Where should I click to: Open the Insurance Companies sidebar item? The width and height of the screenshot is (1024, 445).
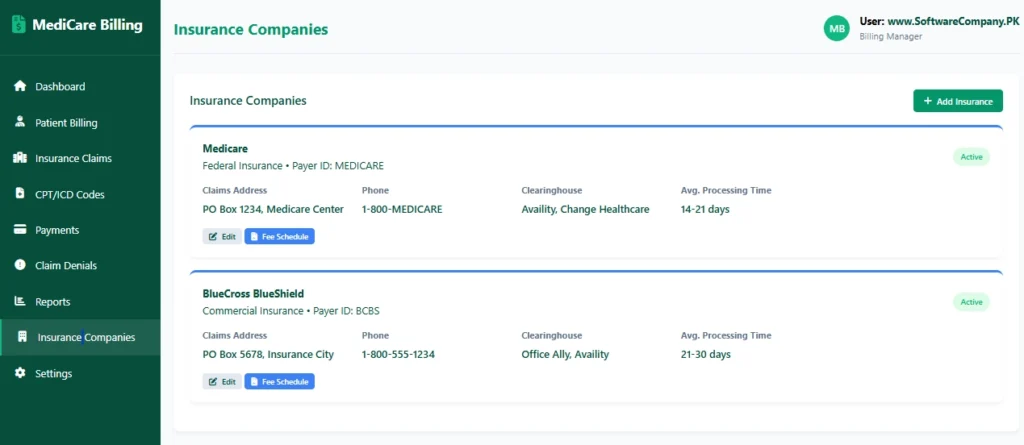pos(85,337)
